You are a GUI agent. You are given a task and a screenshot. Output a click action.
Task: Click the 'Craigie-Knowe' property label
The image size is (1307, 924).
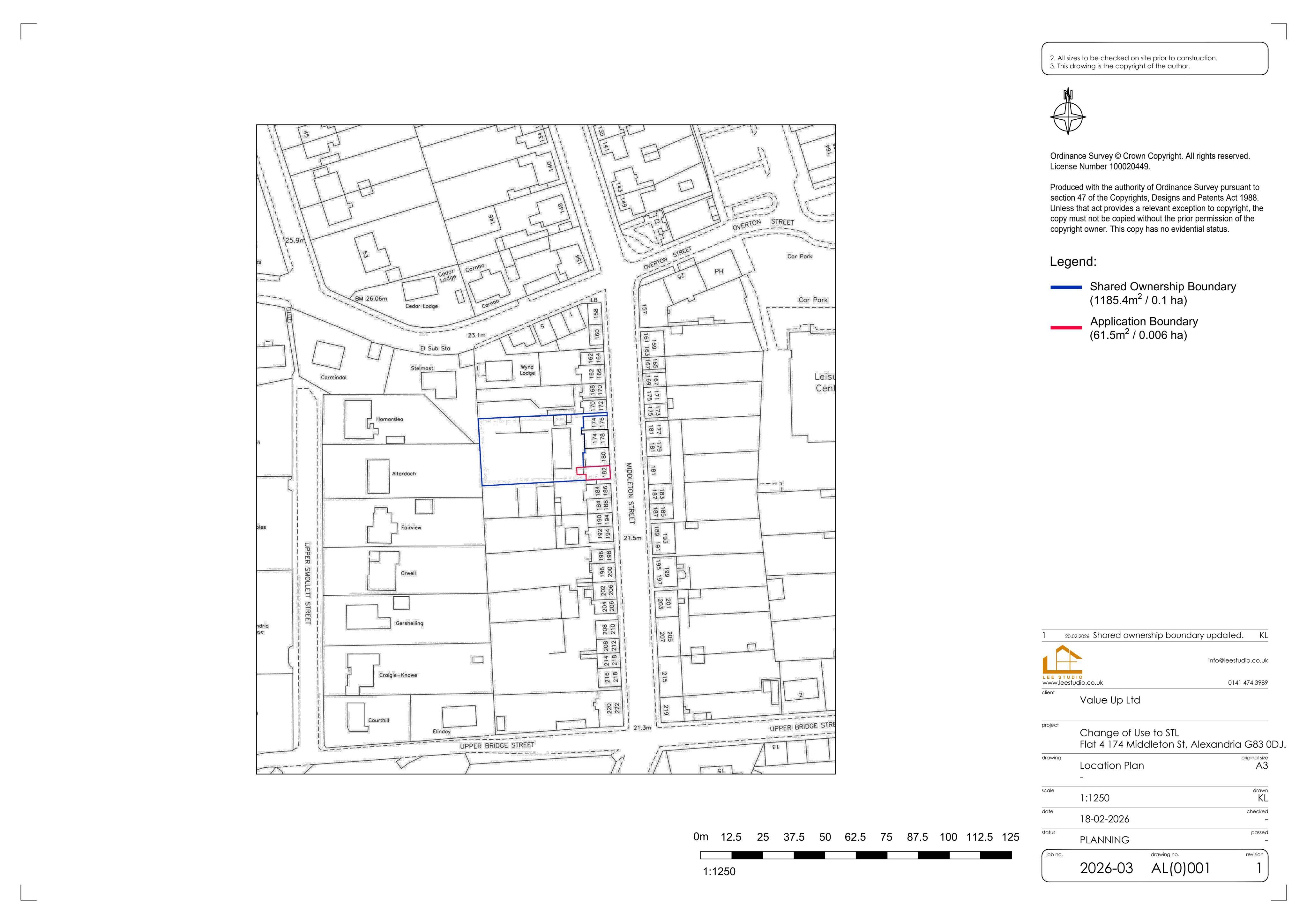[x=398, y=675]
